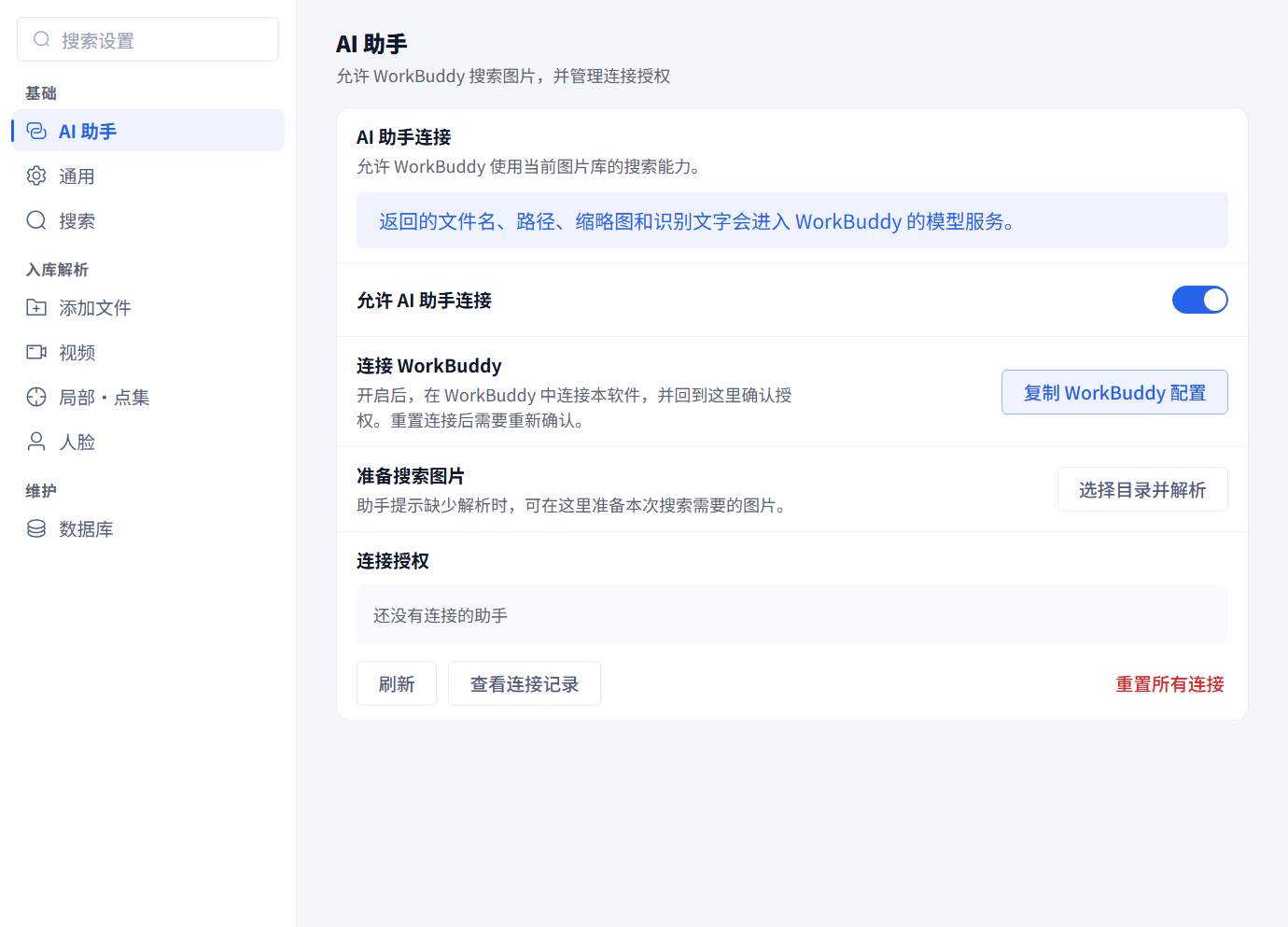Image resolution: width=1288 pixels, height=927 pixels.
Task: Click the 连接授权 heading
Action: coord(393,560)
